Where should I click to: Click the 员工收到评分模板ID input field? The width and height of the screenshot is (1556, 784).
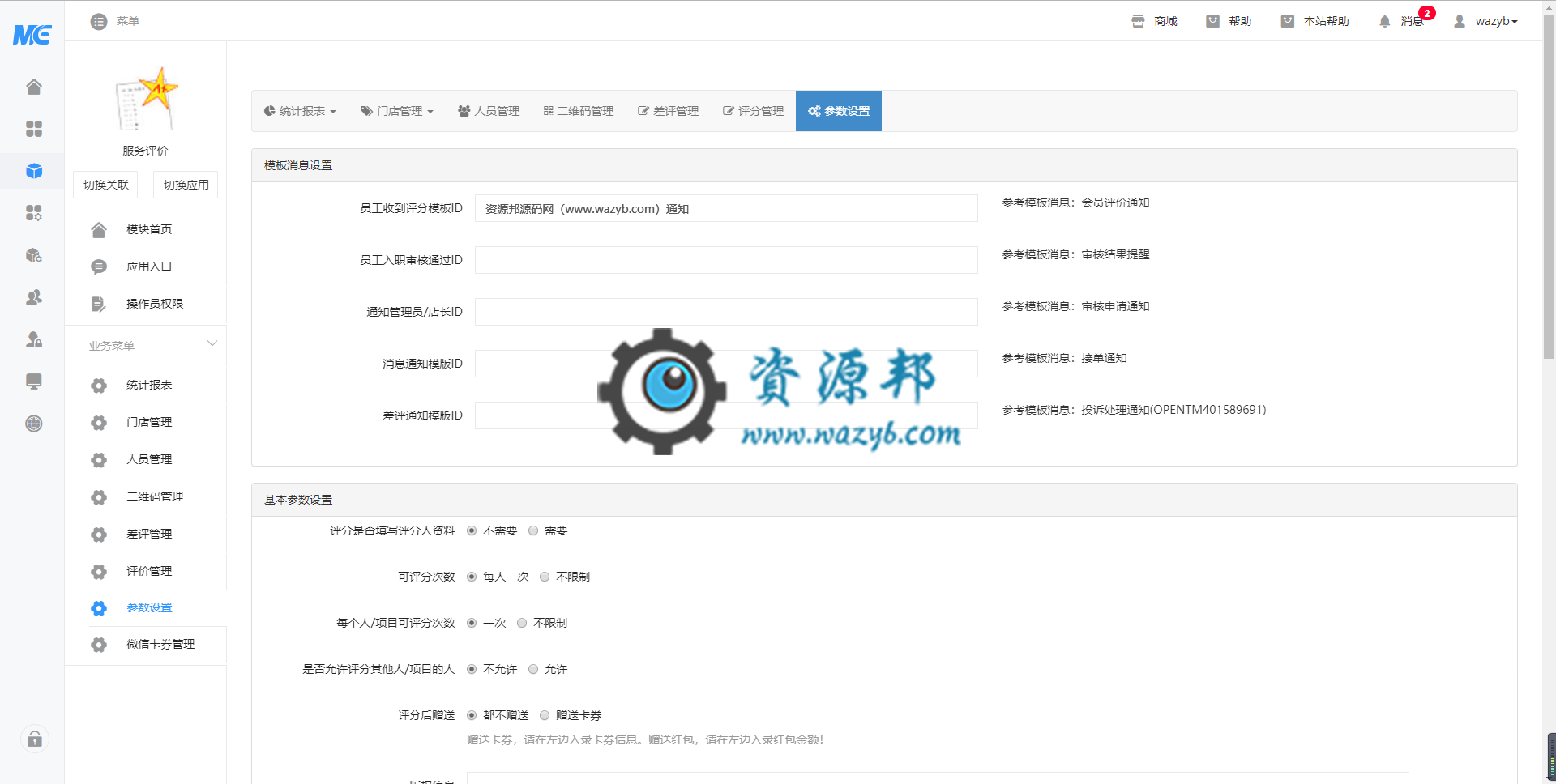pos(726,208)
